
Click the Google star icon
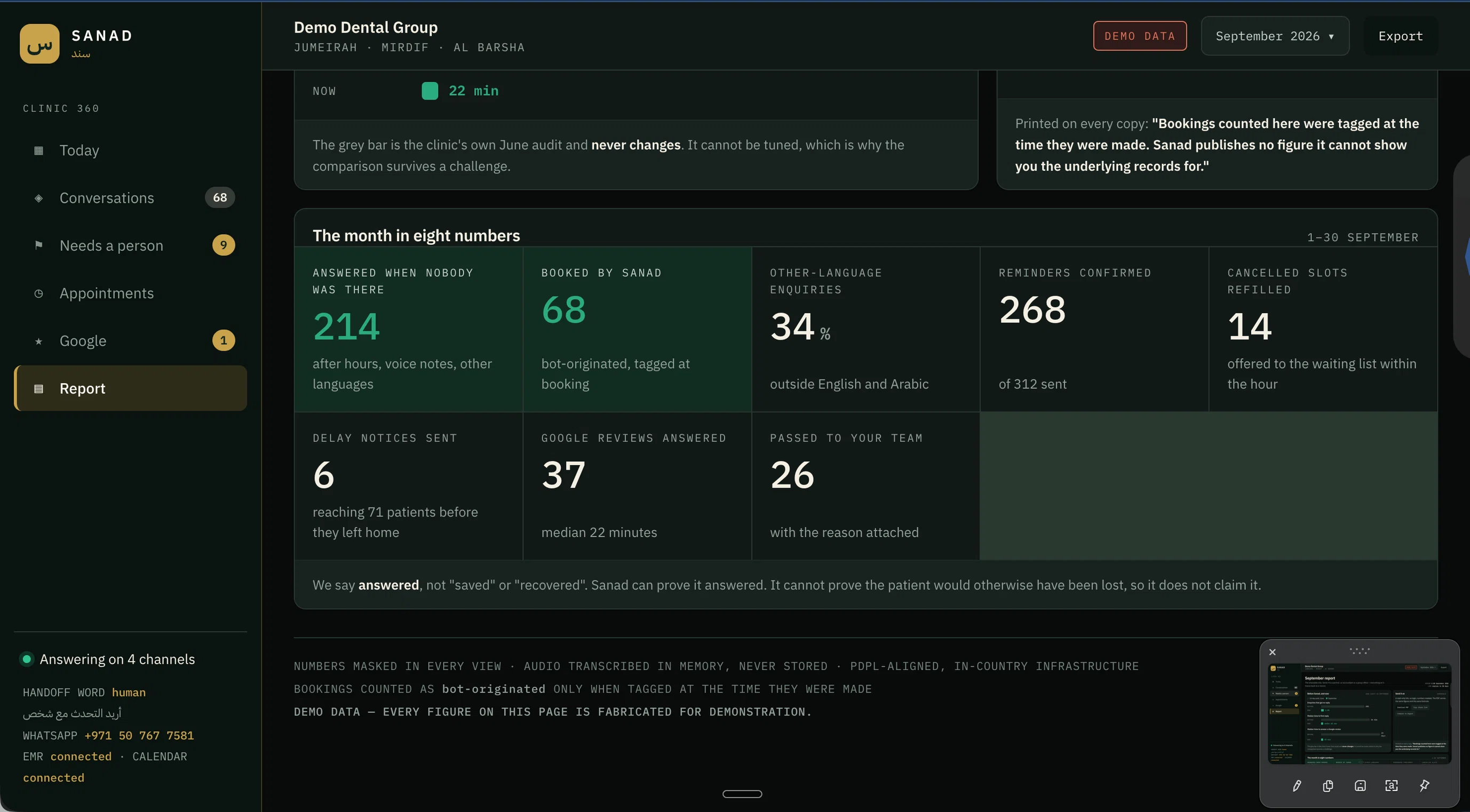[39, 341]
